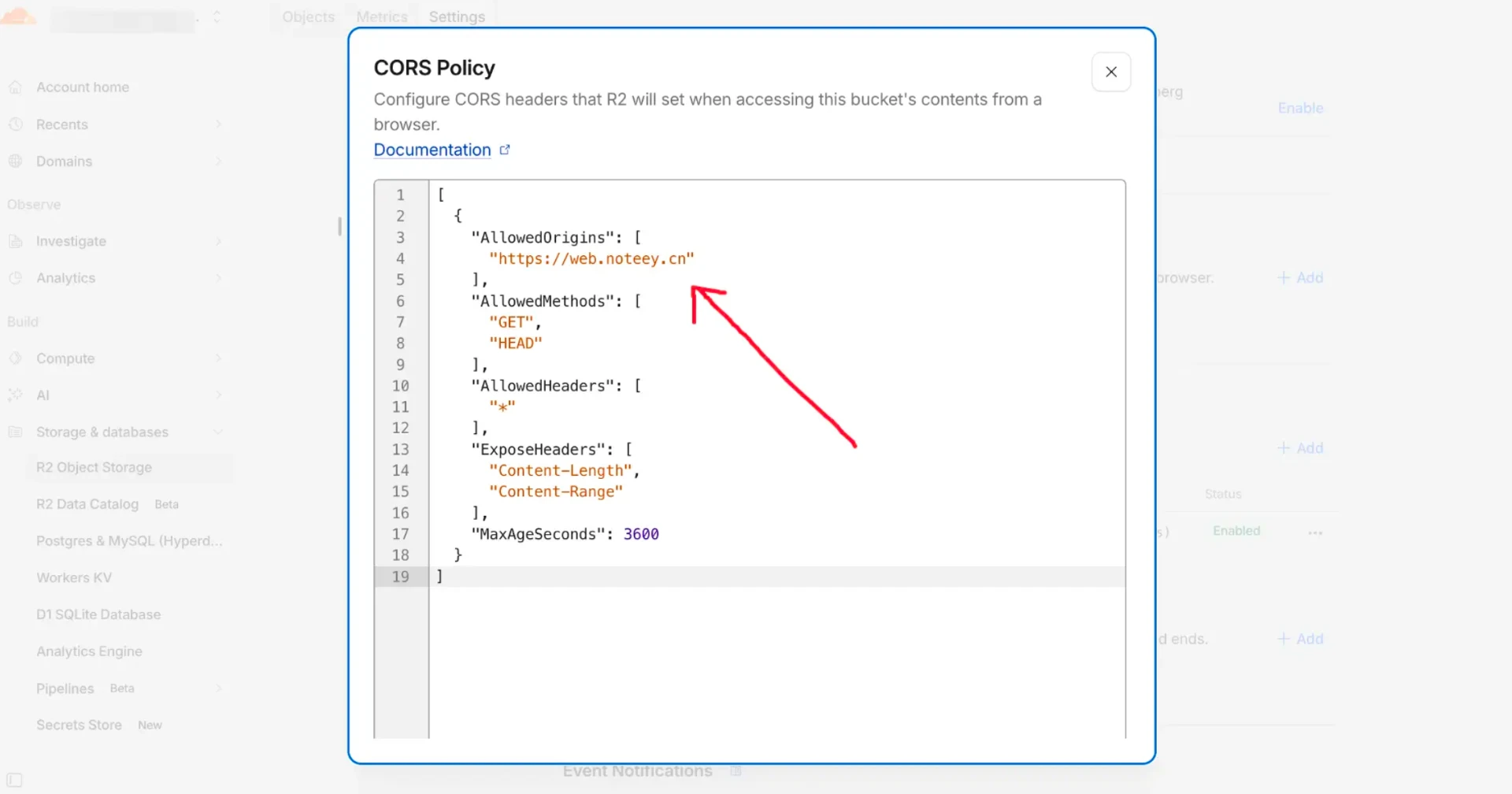
Task: Expand the AI chevron
Action: (218, 395)
